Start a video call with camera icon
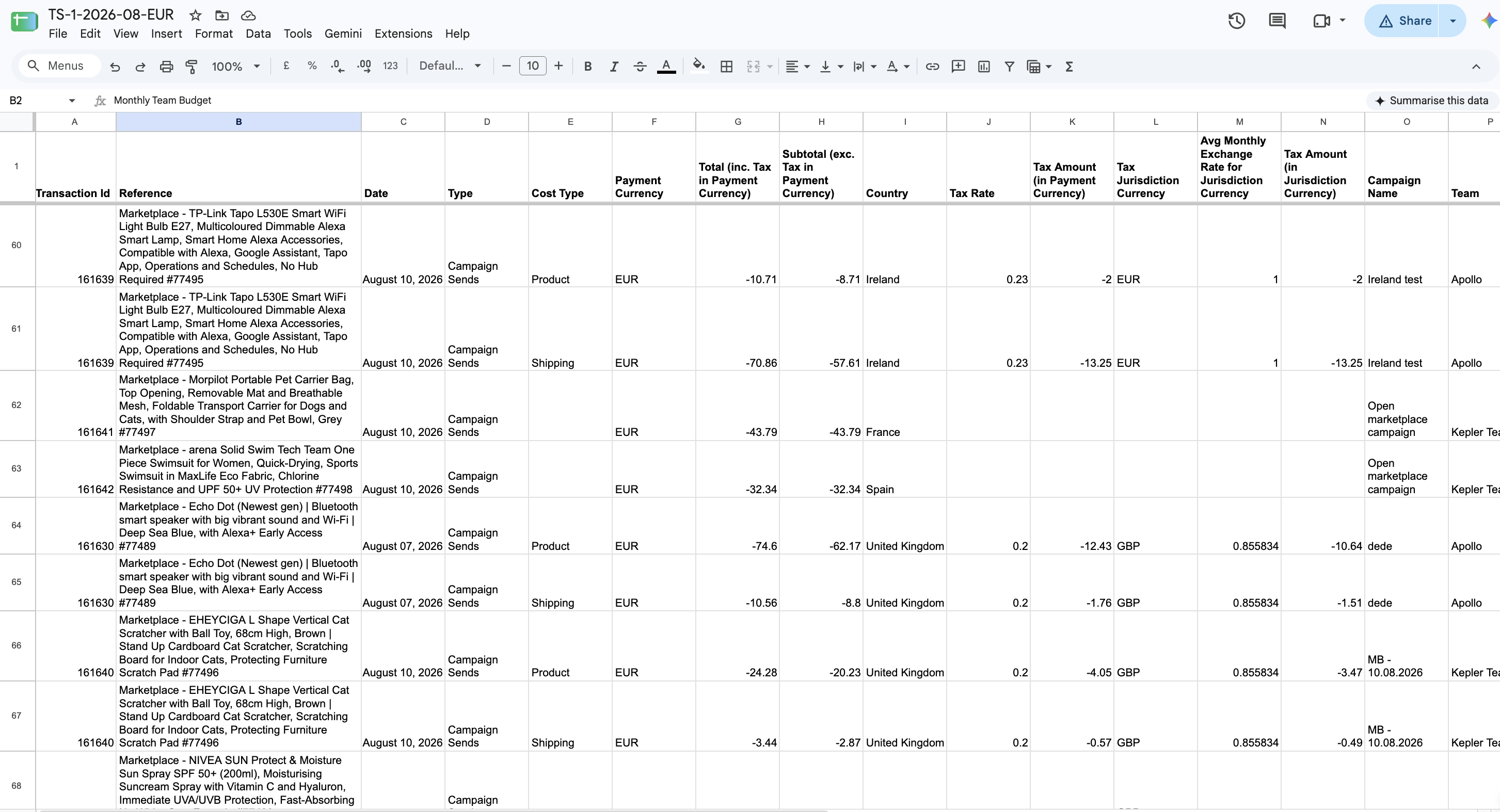Image resolution: width=1500 pixels, height=812 pixels. pos(1322,21)
